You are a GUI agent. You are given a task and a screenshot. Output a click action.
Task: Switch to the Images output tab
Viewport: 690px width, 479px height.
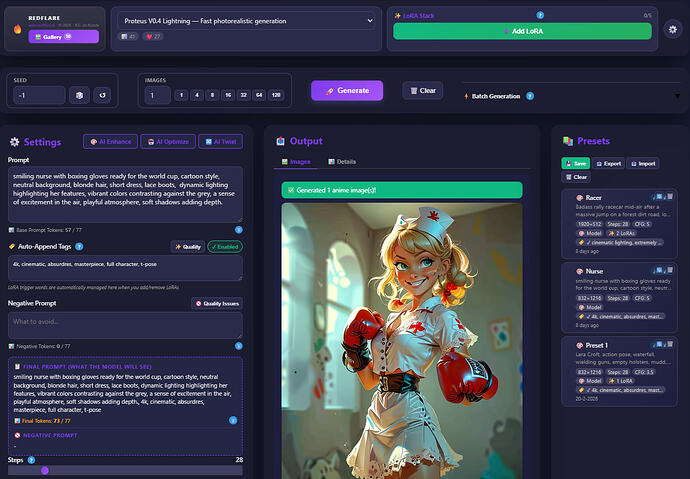tap(296, 162)
